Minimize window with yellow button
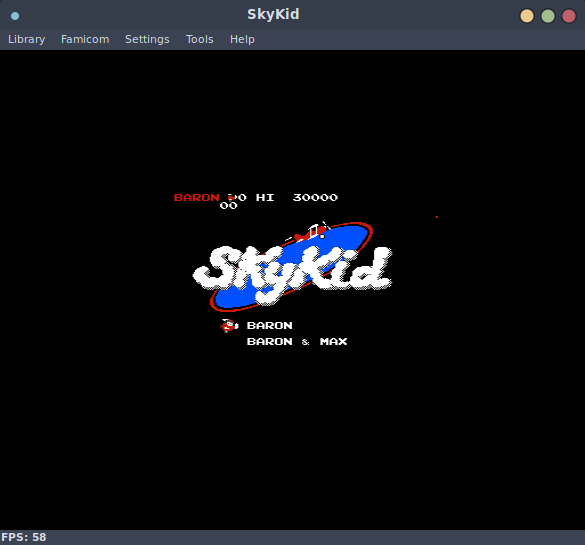 [x=527, y=16]
